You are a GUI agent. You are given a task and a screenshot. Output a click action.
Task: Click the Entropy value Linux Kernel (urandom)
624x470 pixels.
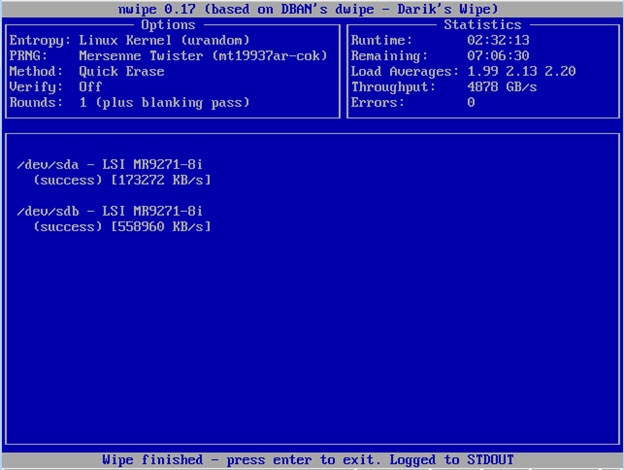[164, 40]
